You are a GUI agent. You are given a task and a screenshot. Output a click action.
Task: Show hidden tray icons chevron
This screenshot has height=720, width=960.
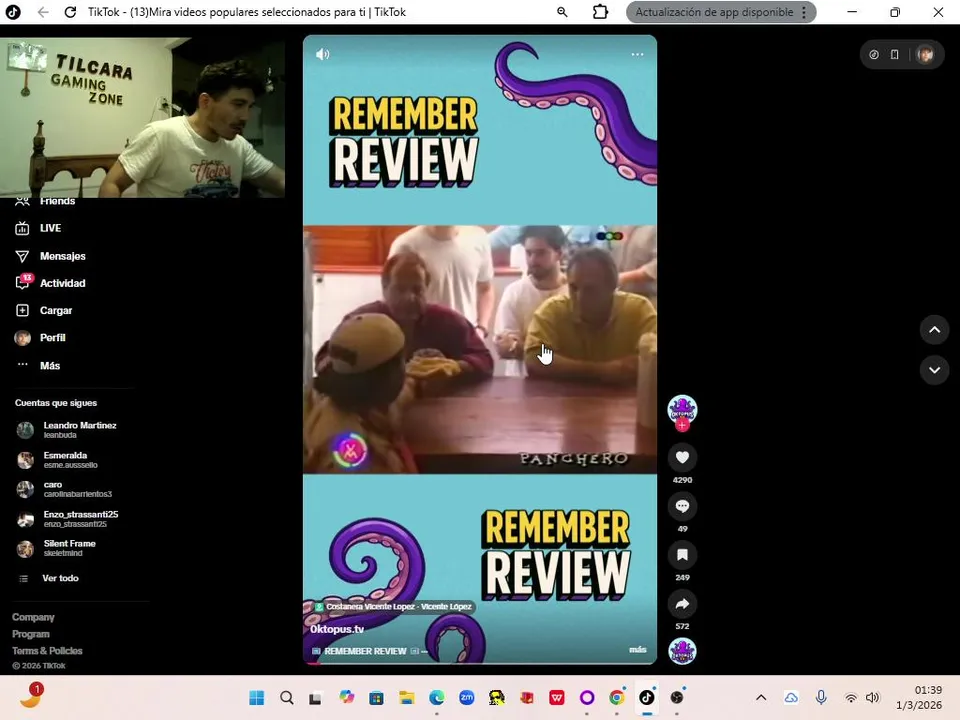[761, 697]
